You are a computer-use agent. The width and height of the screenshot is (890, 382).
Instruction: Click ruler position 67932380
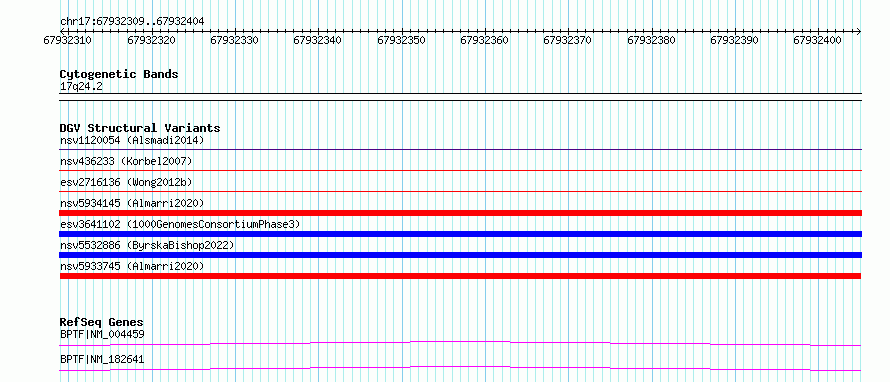click(652, 40)
